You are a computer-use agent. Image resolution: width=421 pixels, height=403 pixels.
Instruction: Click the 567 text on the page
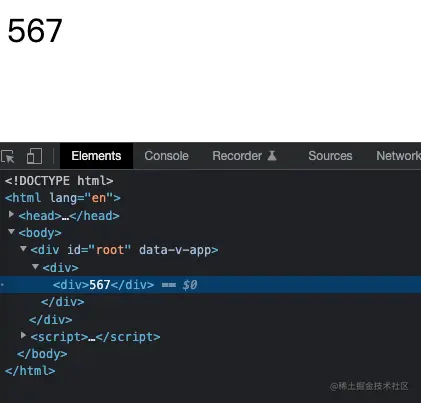35,31
